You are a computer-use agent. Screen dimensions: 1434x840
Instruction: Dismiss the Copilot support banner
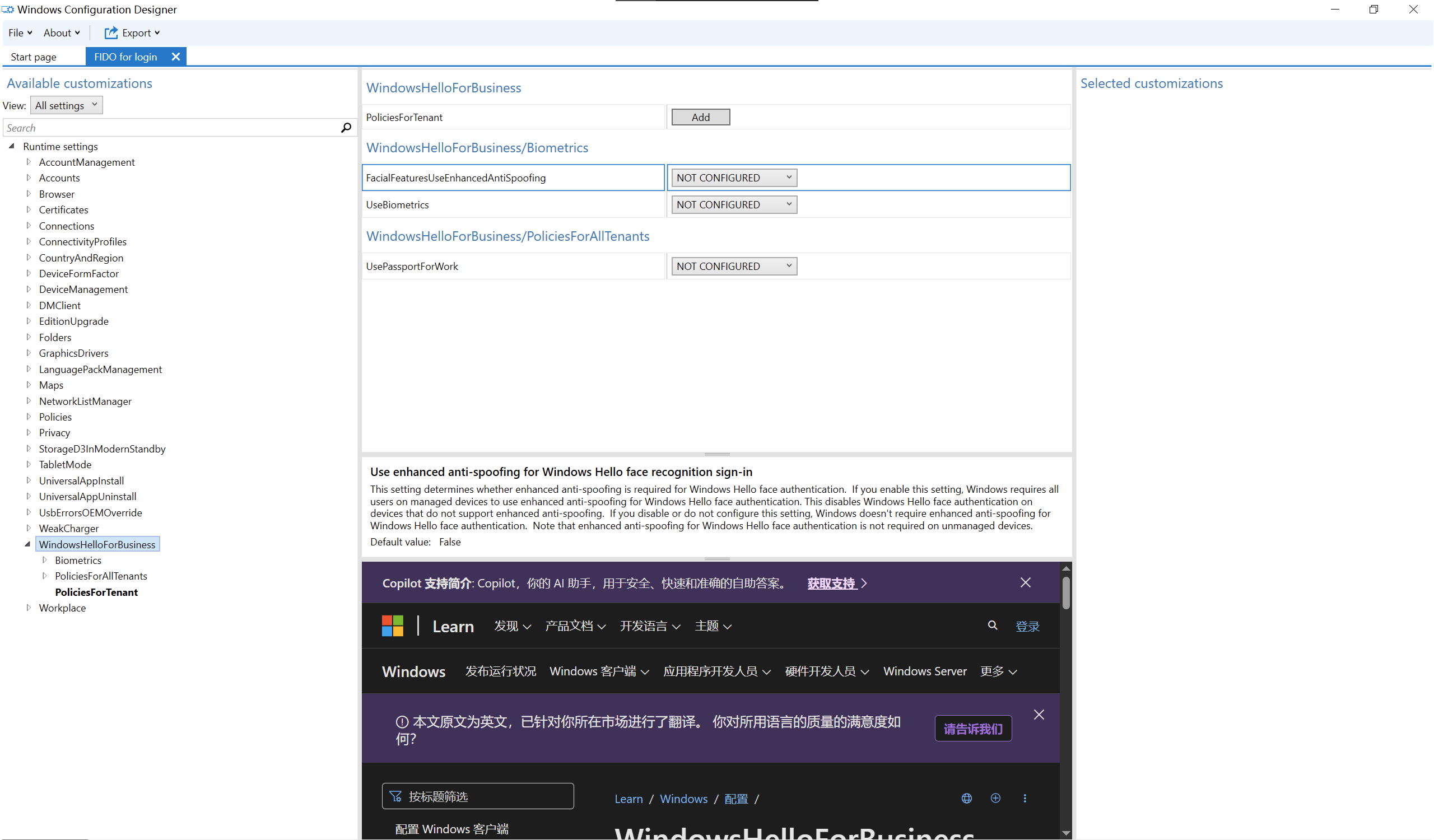pos(1025,582)
